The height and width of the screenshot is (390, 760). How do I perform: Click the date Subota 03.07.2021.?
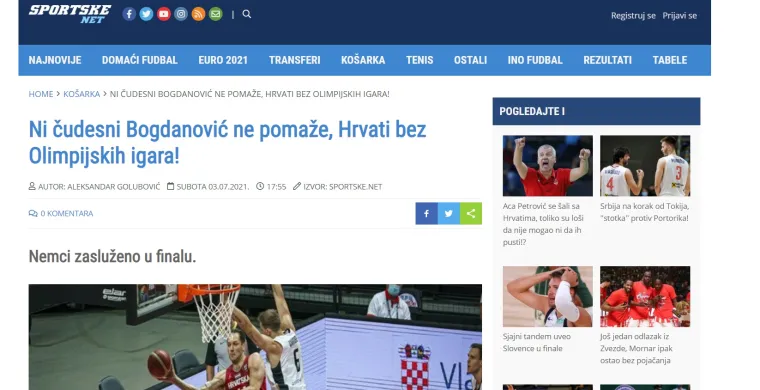pos(213,187)
